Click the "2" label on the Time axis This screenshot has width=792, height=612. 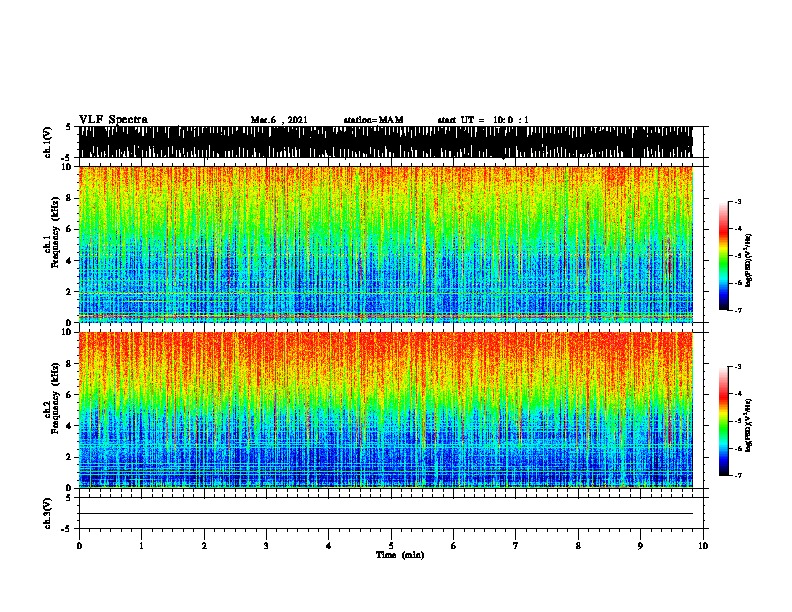tap(204, 546)
